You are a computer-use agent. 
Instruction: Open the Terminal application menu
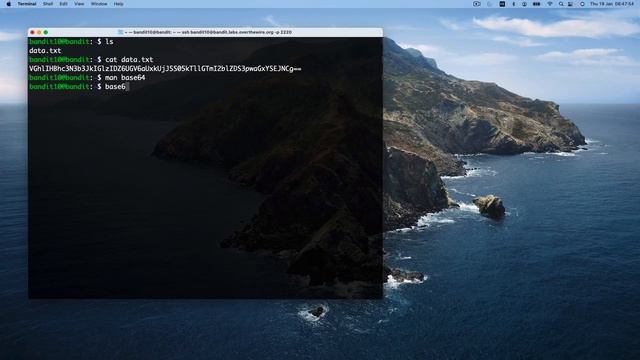click(27, 4)
